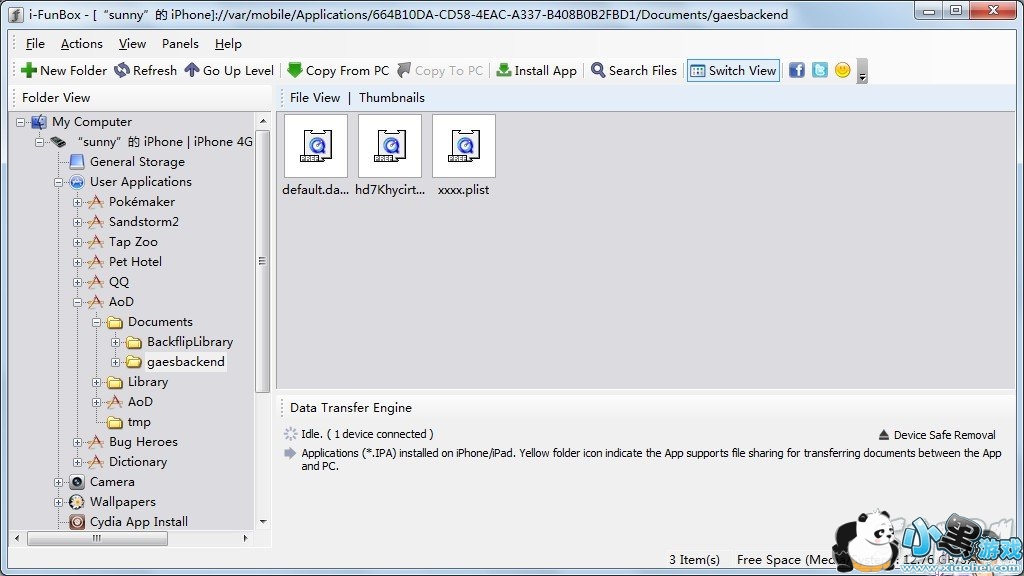Open the Actions menu

81,44
